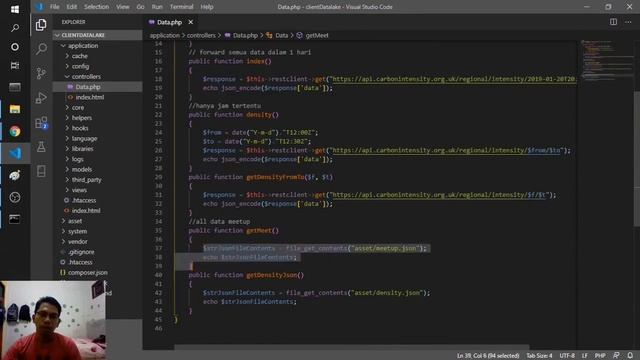Click the Windows search icon in taskbar

[x=15, y=28]
